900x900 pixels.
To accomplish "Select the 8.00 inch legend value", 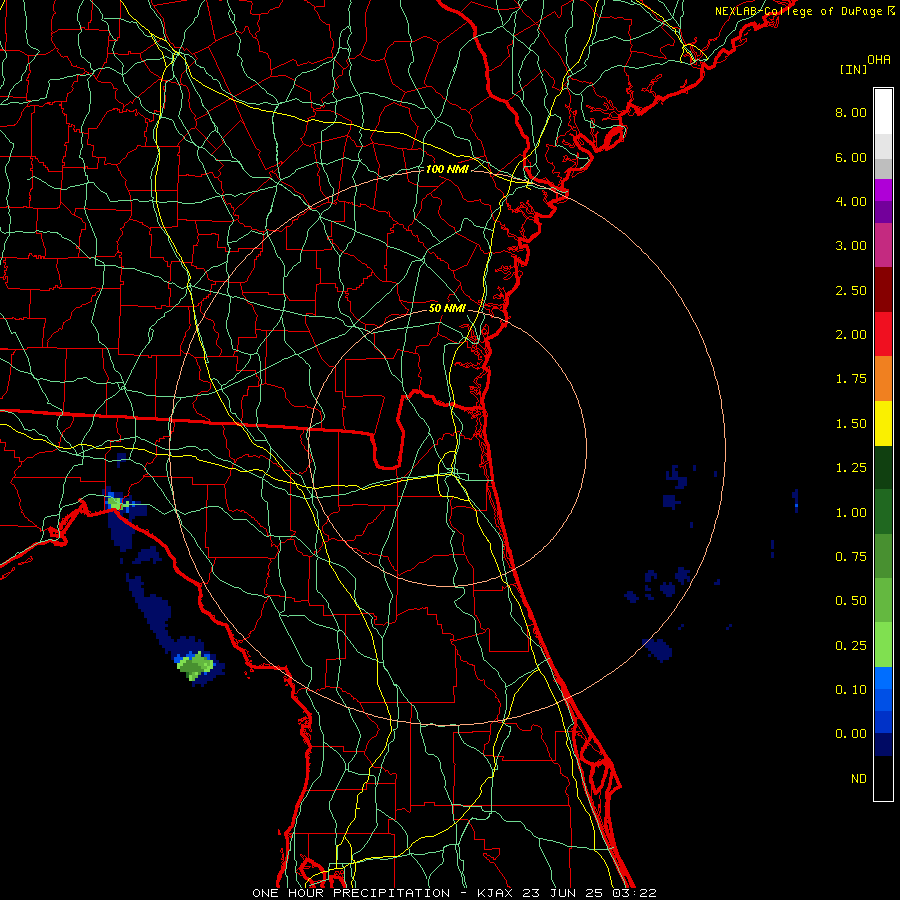I will (x=851, y=112).
